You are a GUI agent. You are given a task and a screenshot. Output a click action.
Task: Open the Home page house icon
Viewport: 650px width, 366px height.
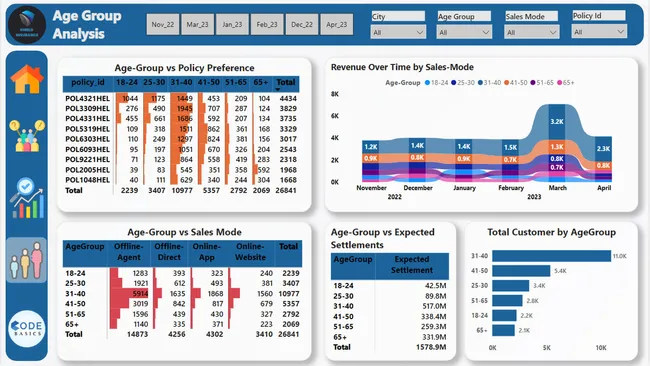pos(27,79)
